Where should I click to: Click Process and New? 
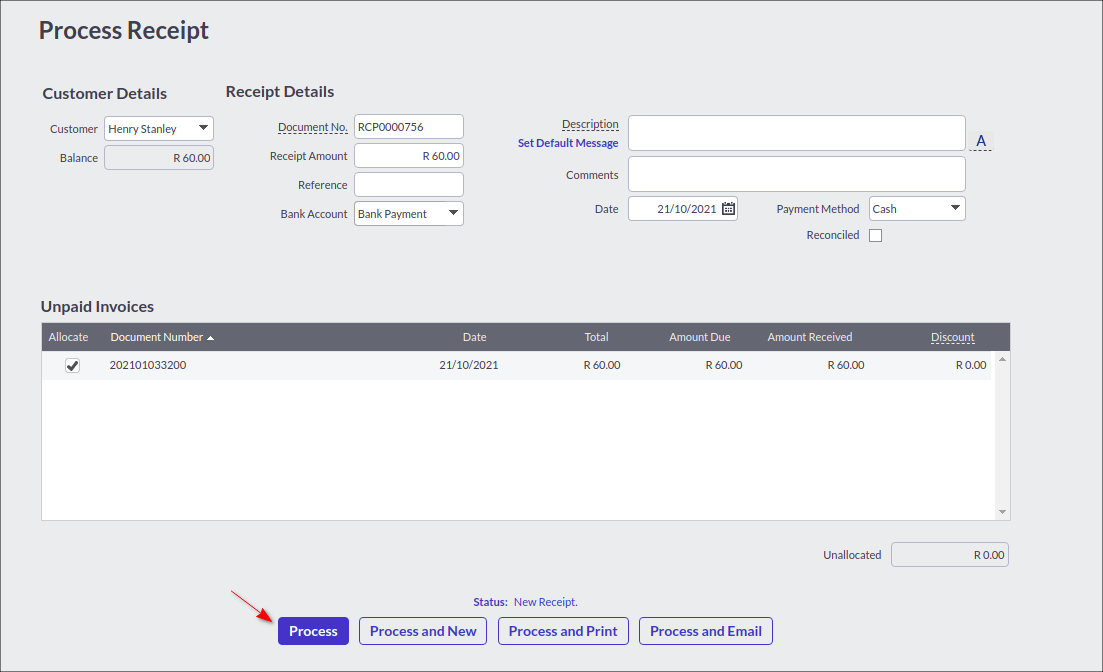pos(422,631)
